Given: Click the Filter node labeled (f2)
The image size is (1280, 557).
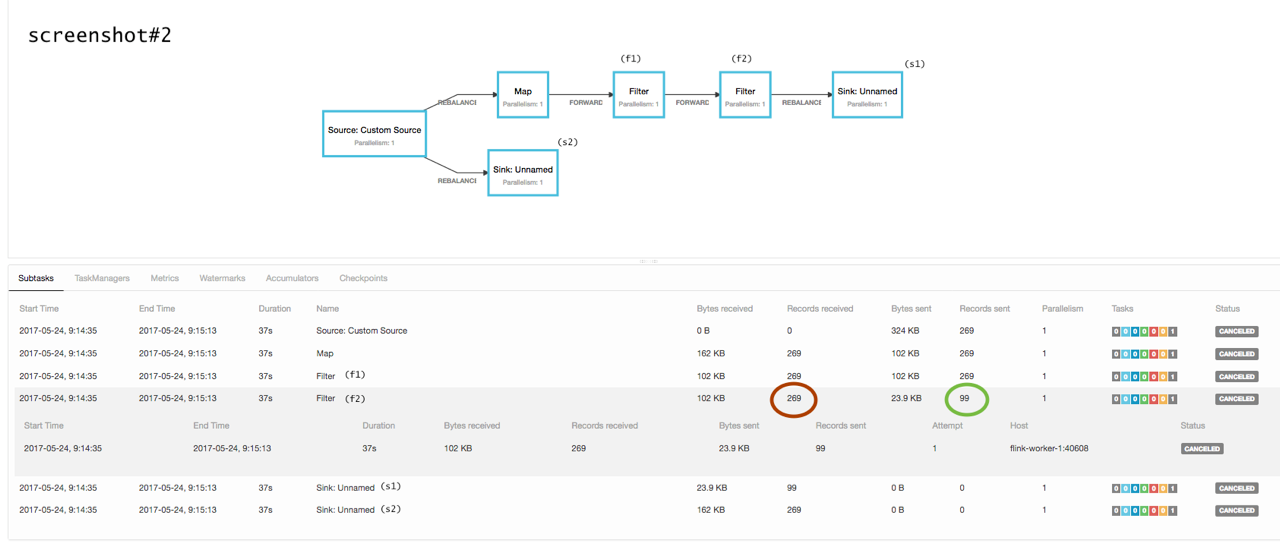Looking at the screenshot, I should coord(745,95).
